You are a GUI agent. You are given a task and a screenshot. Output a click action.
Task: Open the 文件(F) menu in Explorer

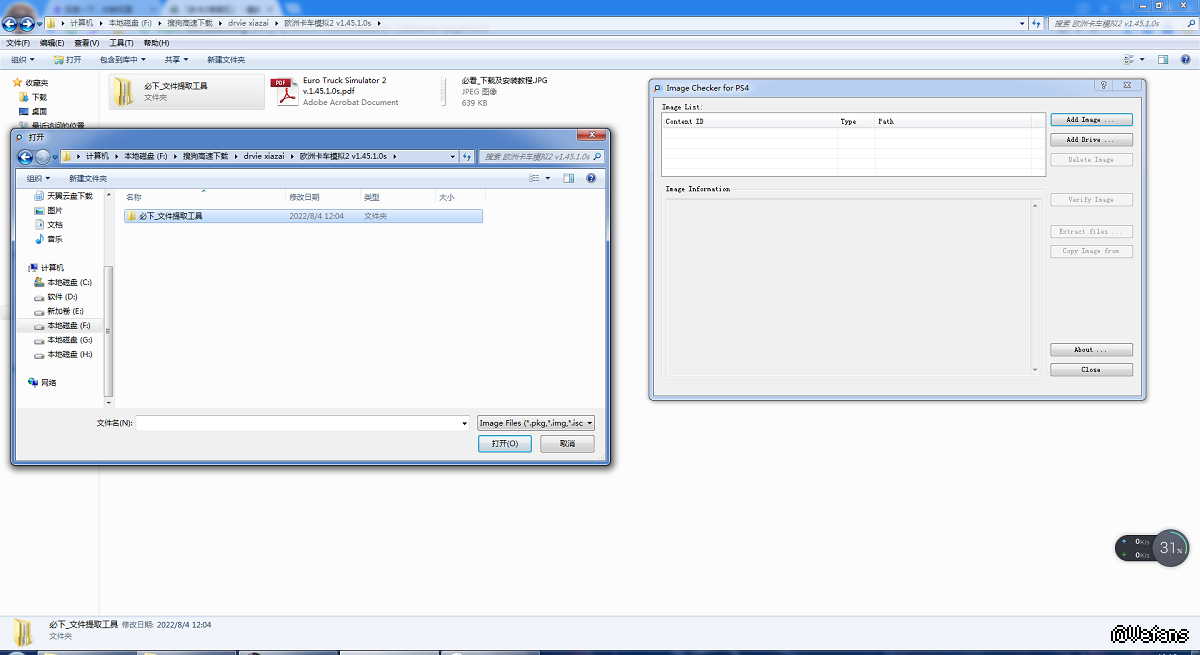click(x=18, y=43)
